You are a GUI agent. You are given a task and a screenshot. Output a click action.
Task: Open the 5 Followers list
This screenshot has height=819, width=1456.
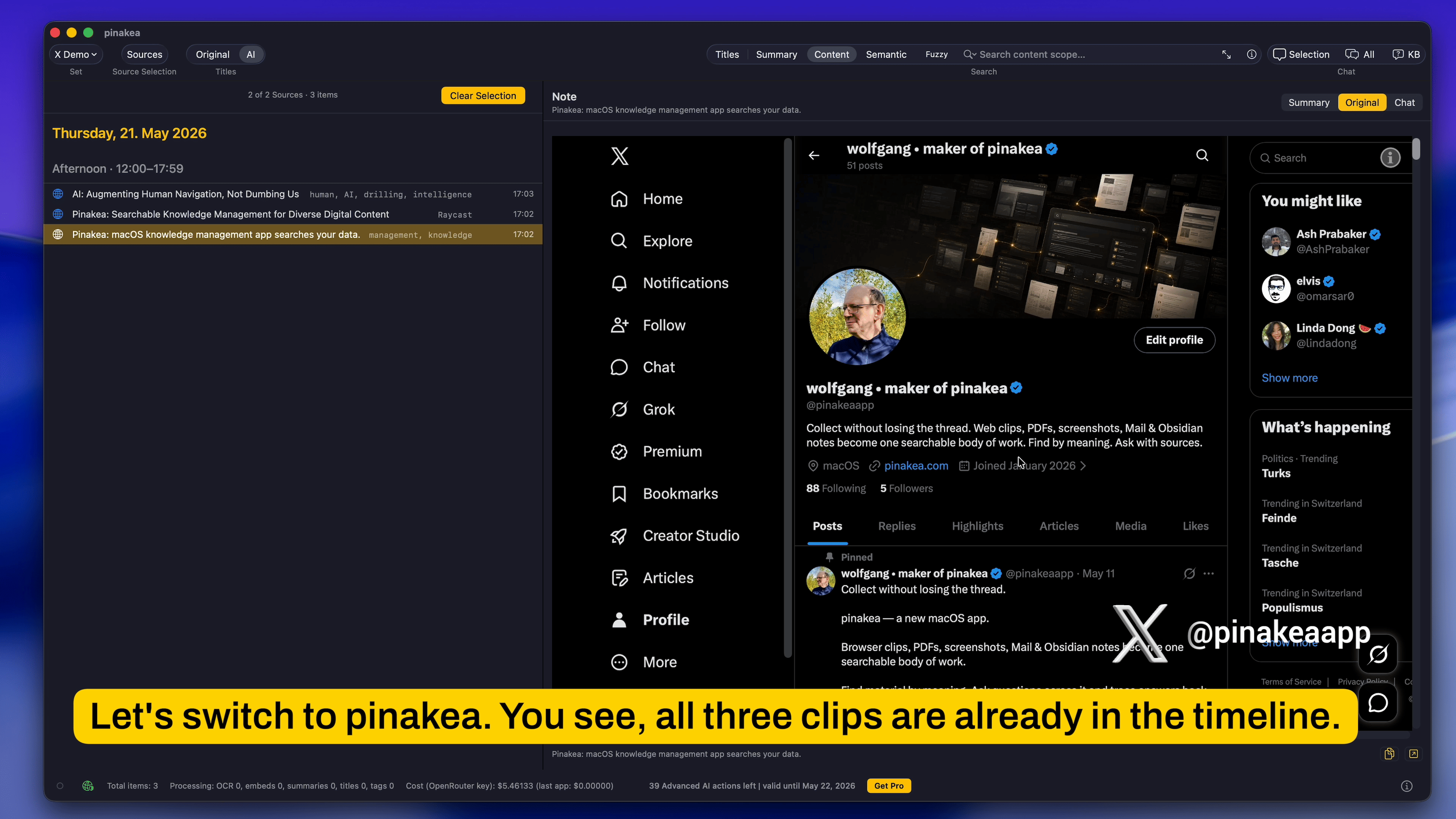(907, 488)
